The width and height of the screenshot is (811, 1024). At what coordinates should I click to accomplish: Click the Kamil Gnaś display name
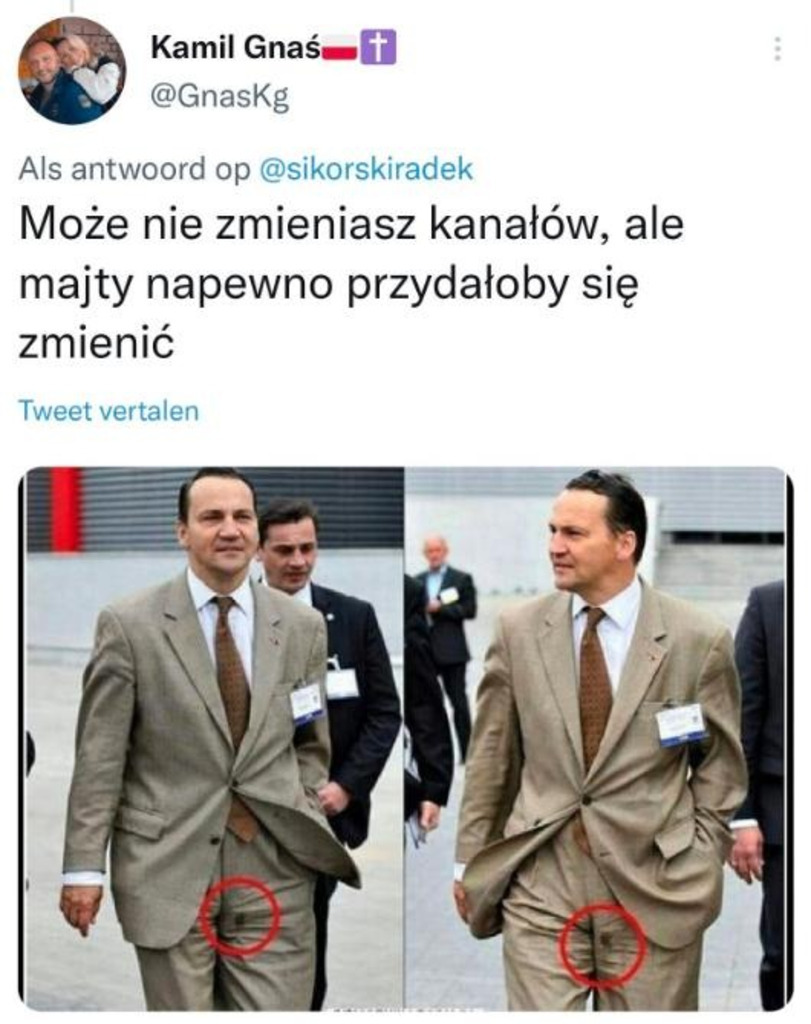(236, 48)
